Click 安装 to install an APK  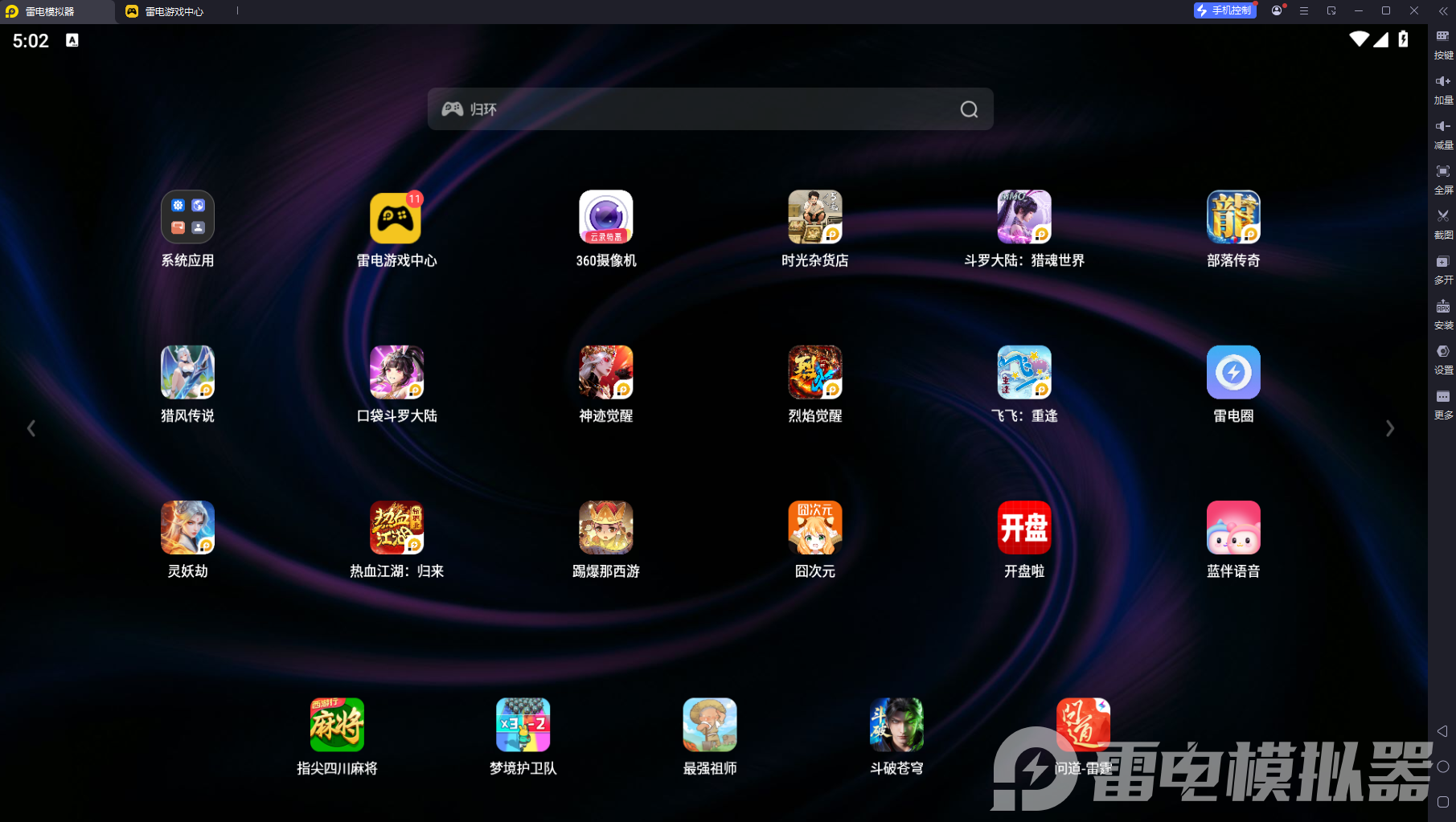point(1443,314)
